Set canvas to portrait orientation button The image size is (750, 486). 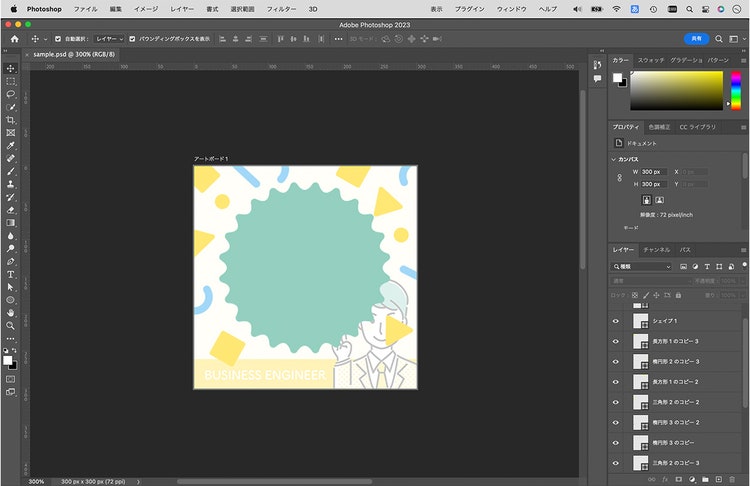pyautogui.click(x=647, y=200)
